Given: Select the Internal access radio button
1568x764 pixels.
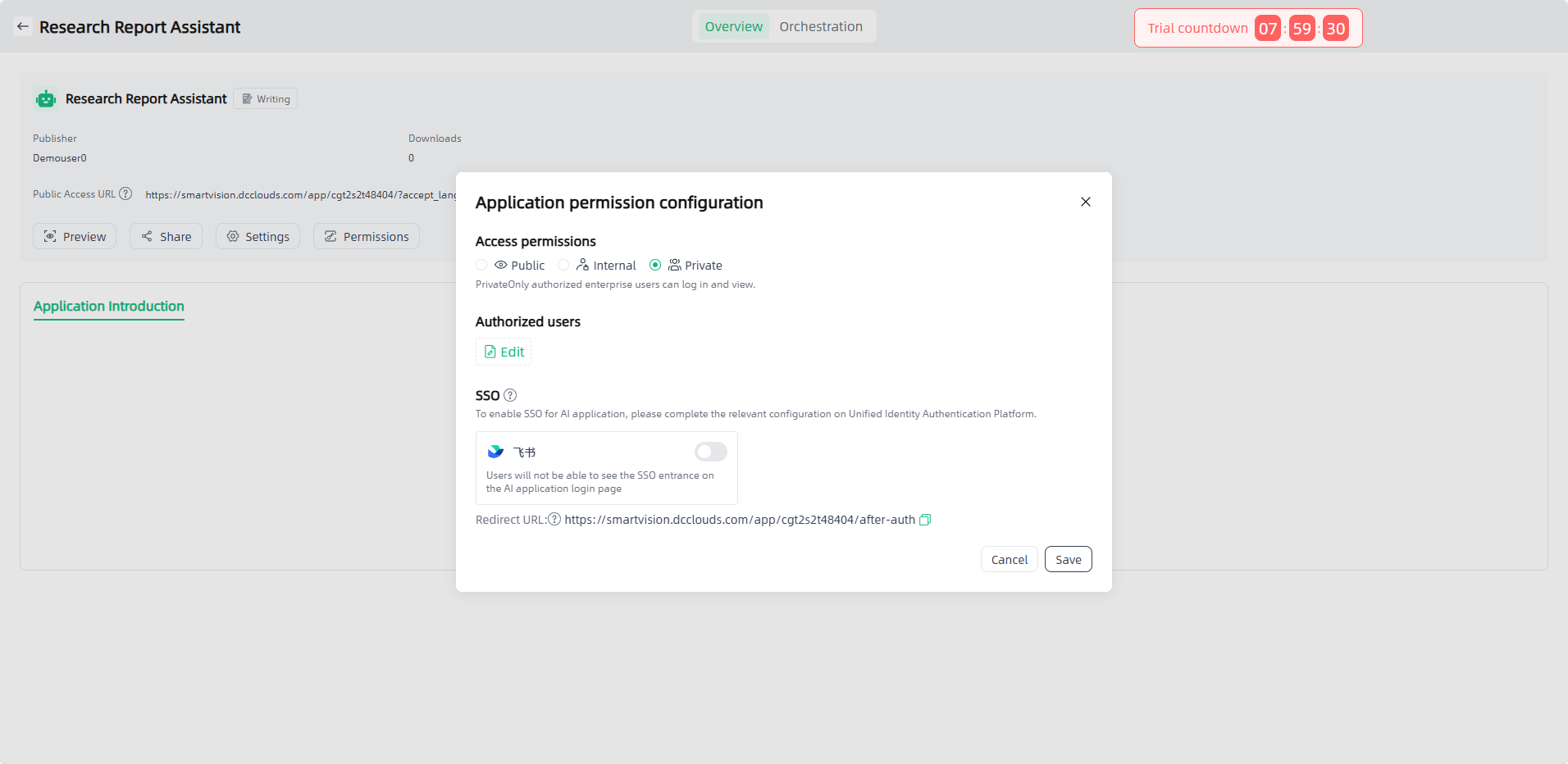Looking at the screenshot, I should pyautogui.click(x=563, y=265).
